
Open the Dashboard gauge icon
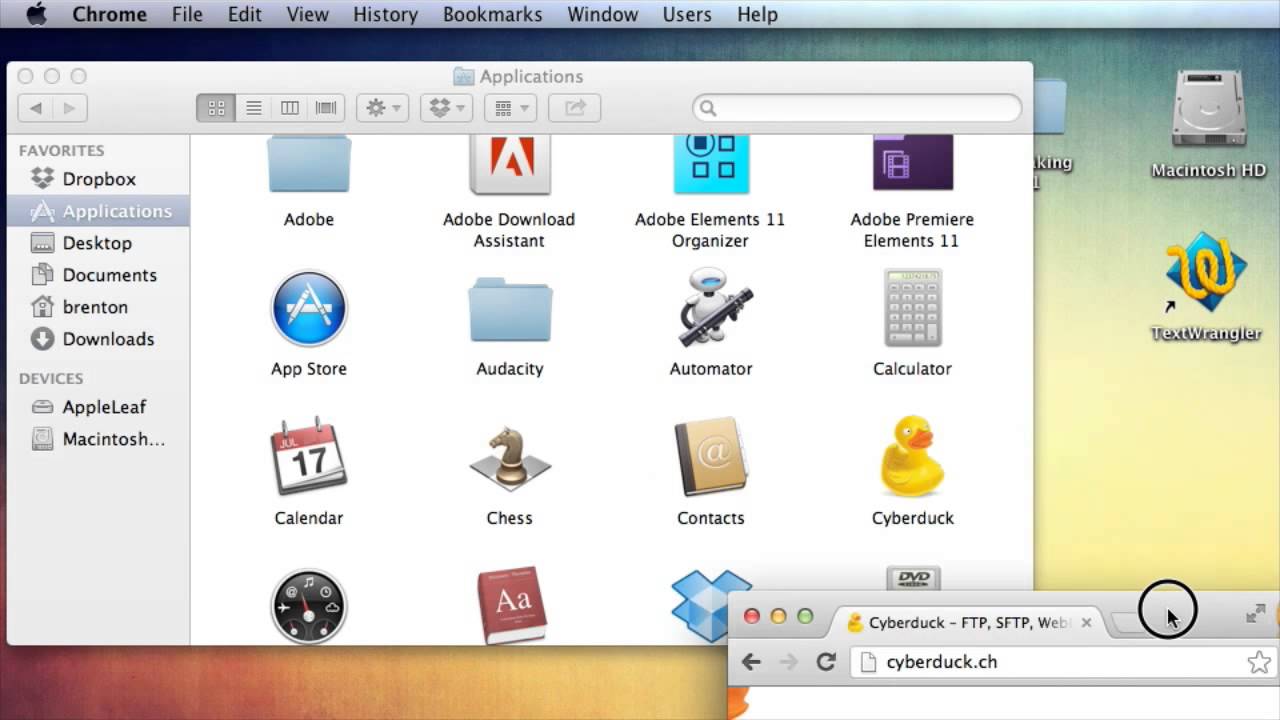(x=308, y=607)
